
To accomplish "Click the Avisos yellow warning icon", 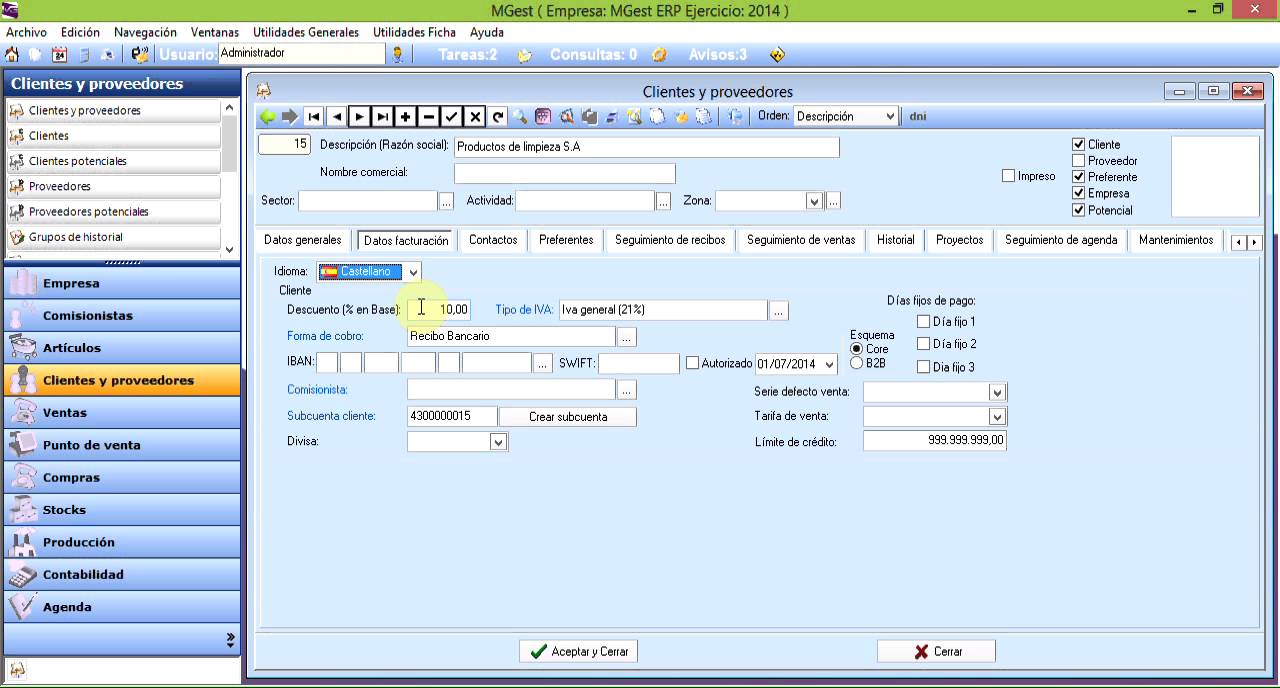I will click(x=777, y=55).
